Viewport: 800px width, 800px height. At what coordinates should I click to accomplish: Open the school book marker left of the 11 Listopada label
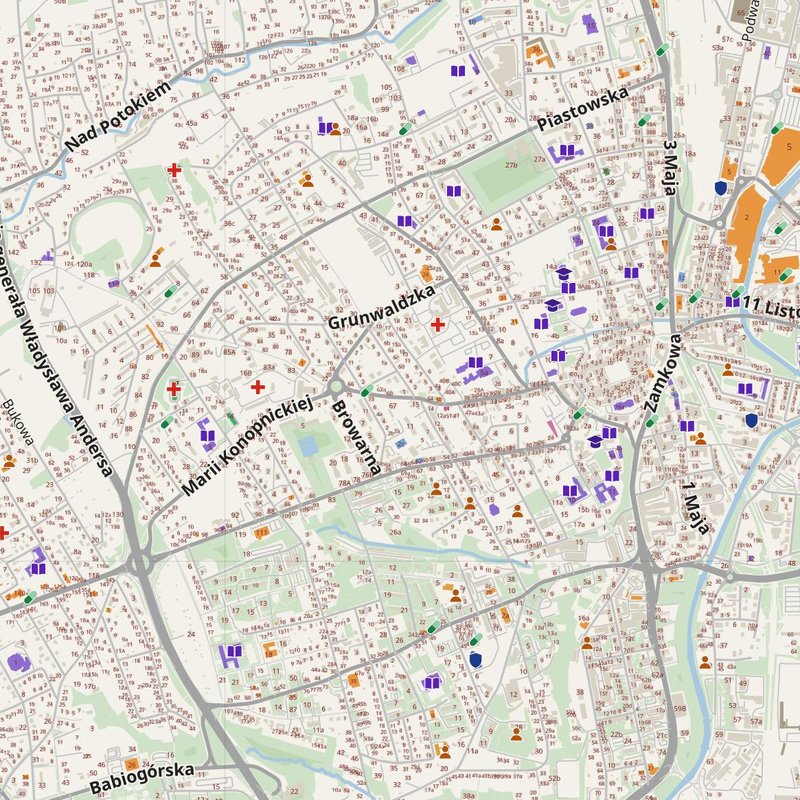[x=733, y=302]
